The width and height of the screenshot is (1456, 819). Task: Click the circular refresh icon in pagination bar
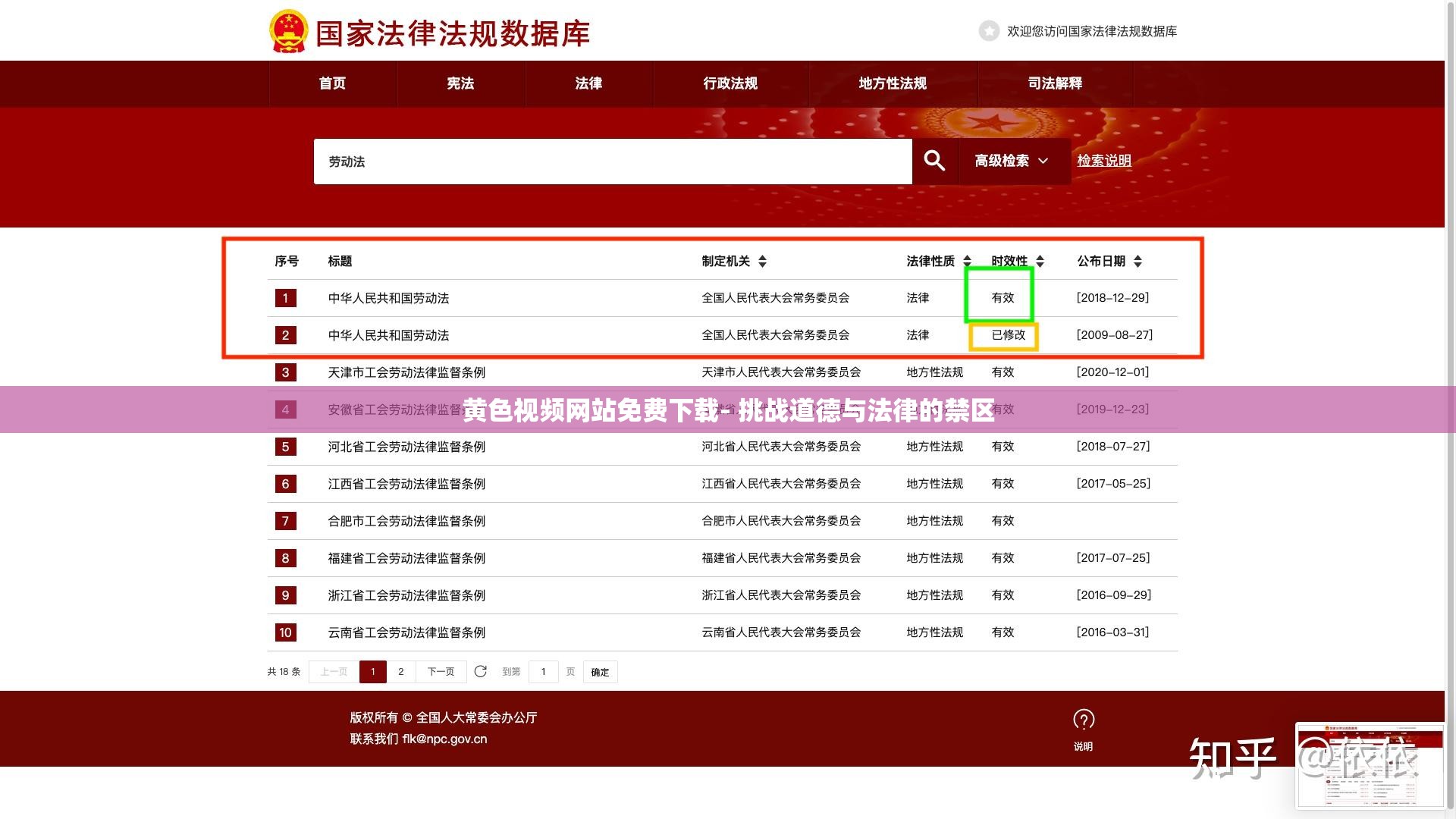481,671
